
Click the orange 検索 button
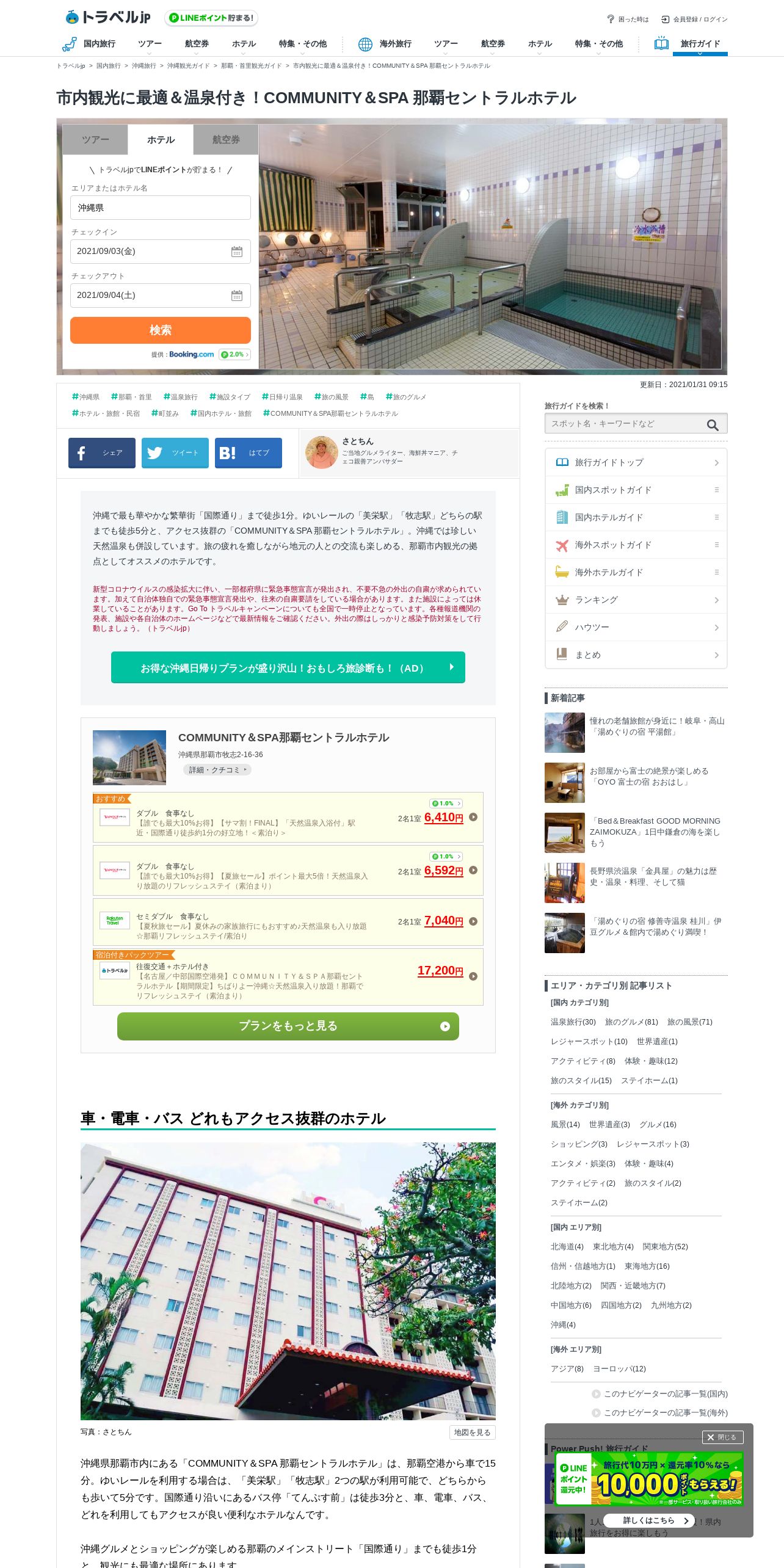(161, 330)
